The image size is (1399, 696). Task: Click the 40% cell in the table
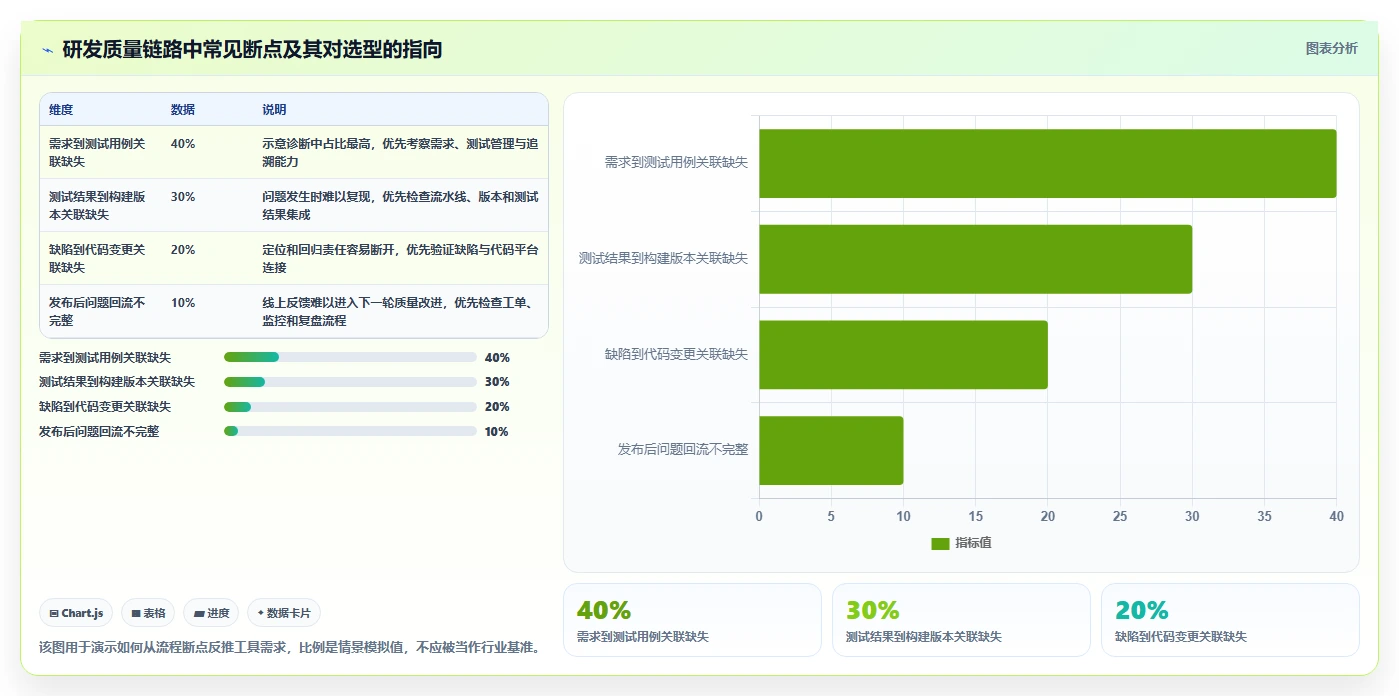pos(183,144)
